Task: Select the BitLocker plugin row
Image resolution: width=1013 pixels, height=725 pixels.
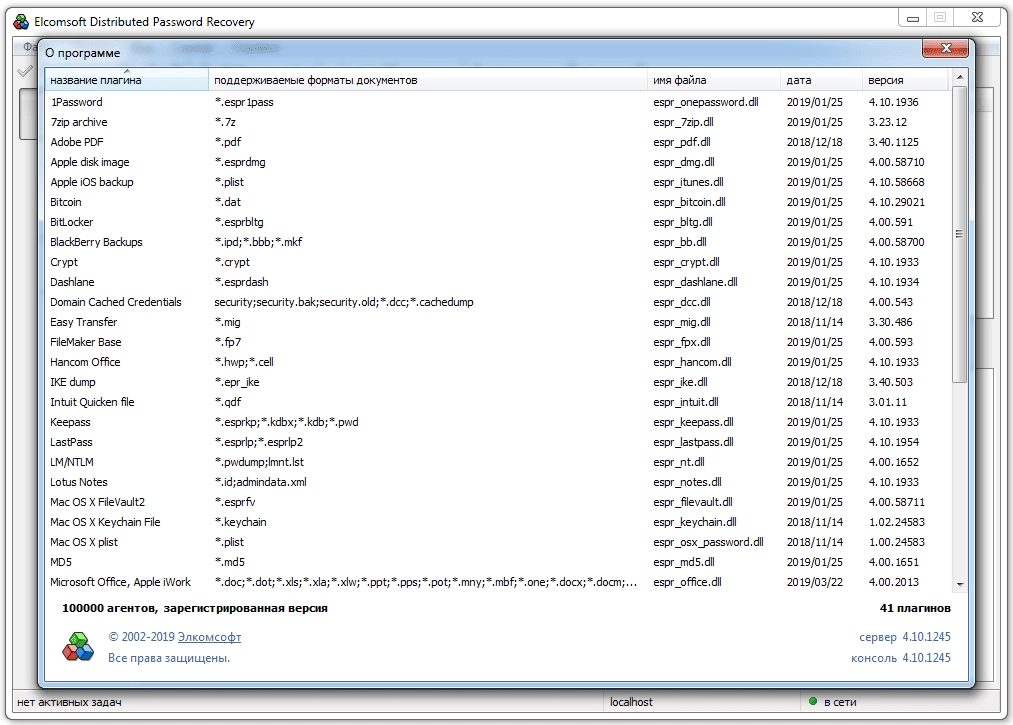Action: [x=497, y=222]
